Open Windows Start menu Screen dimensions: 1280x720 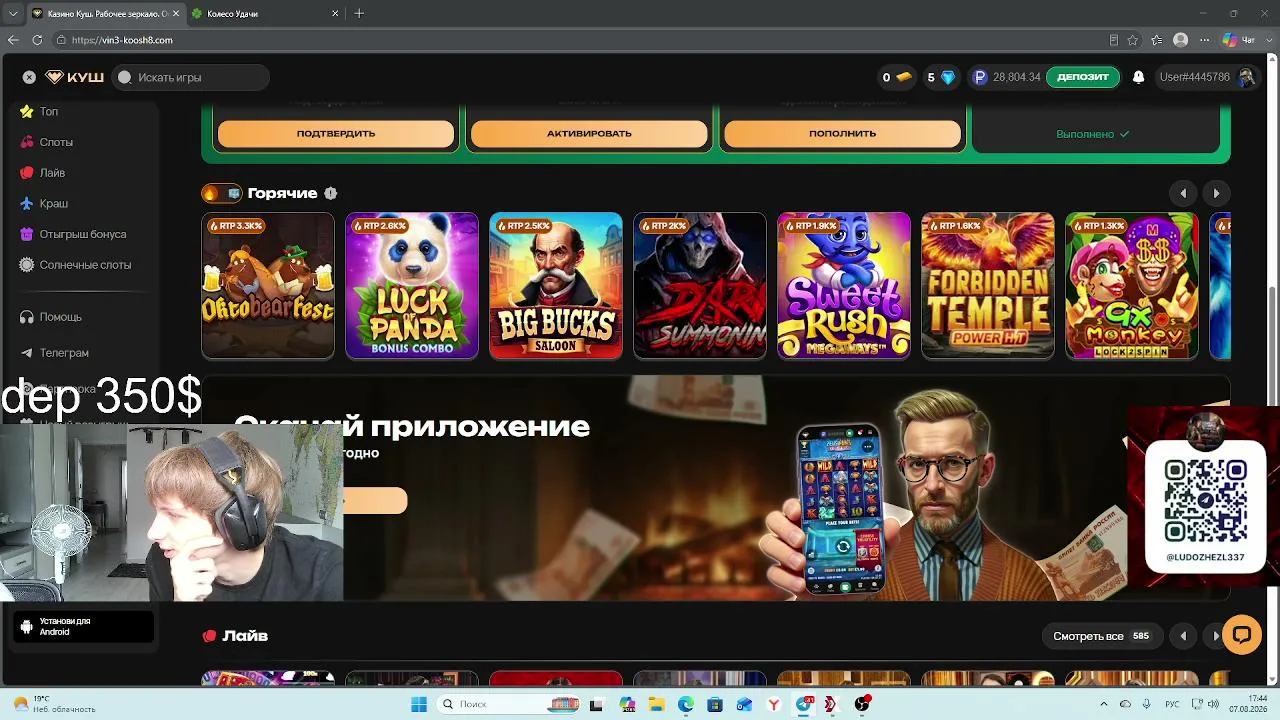pyautogui.click(x=419, y=704)
